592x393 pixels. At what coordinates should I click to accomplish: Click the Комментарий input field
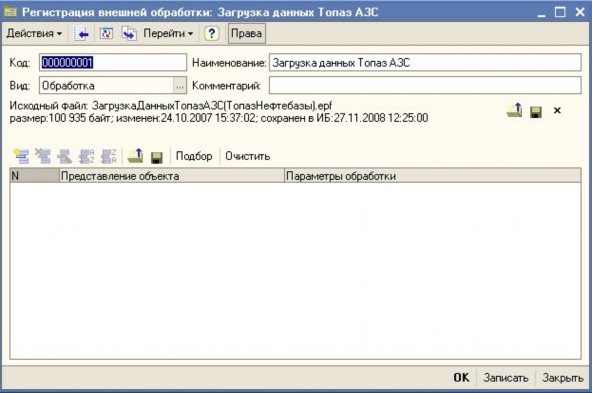pos(425,85)
